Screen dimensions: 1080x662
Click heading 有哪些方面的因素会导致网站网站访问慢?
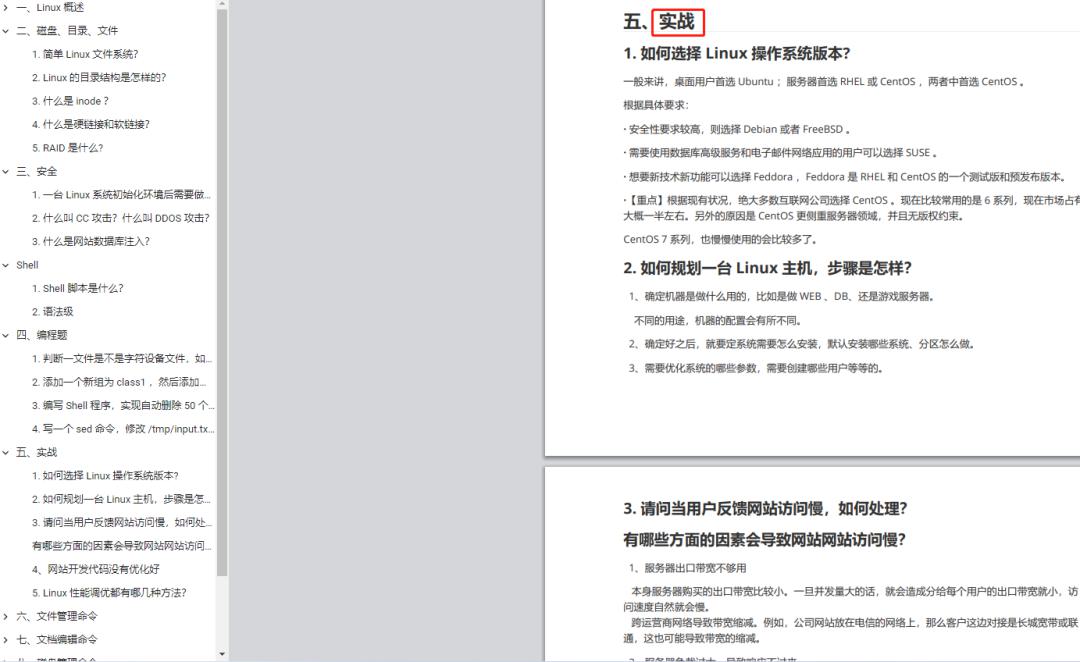coord(764,539)
